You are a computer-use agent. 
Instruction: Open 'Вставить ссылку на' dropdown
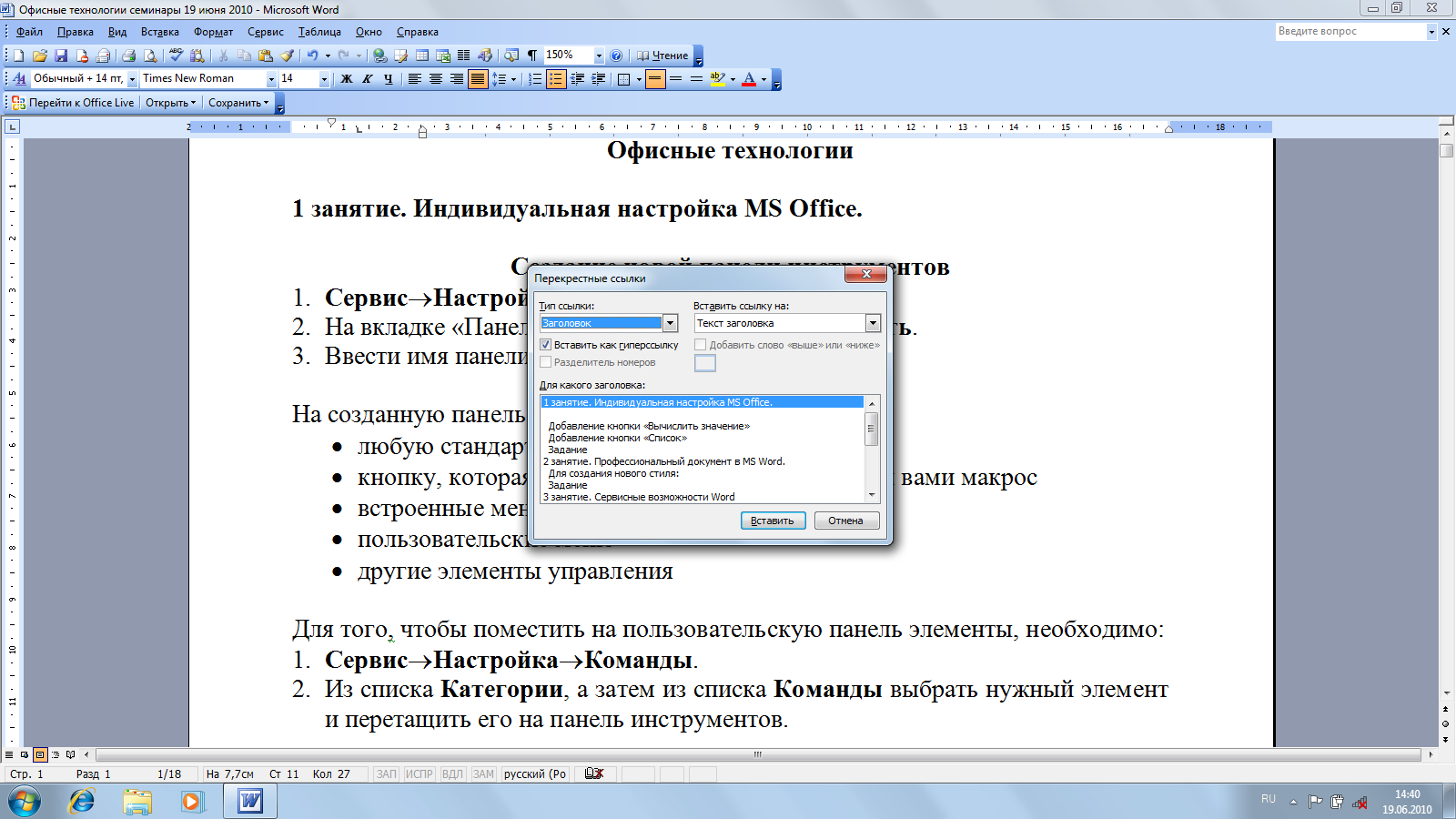coord(874,323)
